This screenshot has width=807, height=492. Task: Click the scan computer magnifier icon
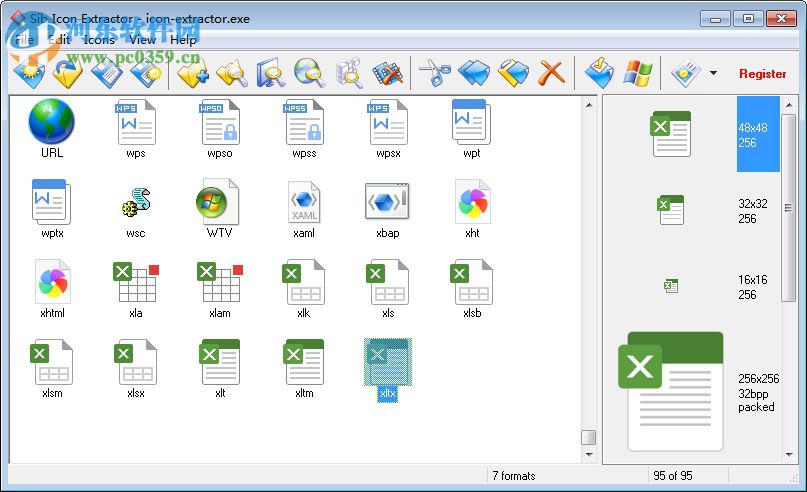[x=271, y=73]
